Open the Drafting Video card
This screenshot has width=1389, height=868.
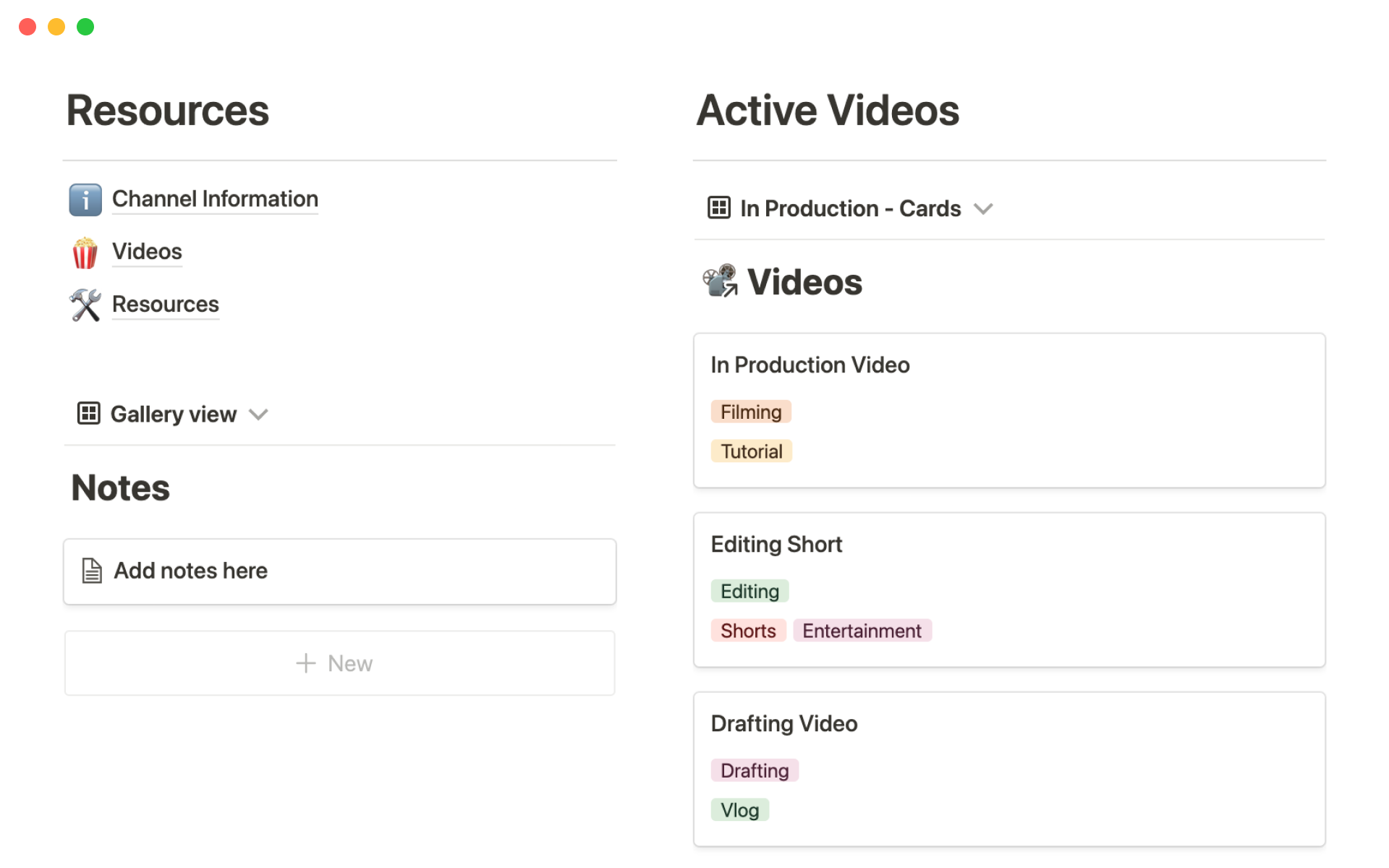click(x=783, y=724)
